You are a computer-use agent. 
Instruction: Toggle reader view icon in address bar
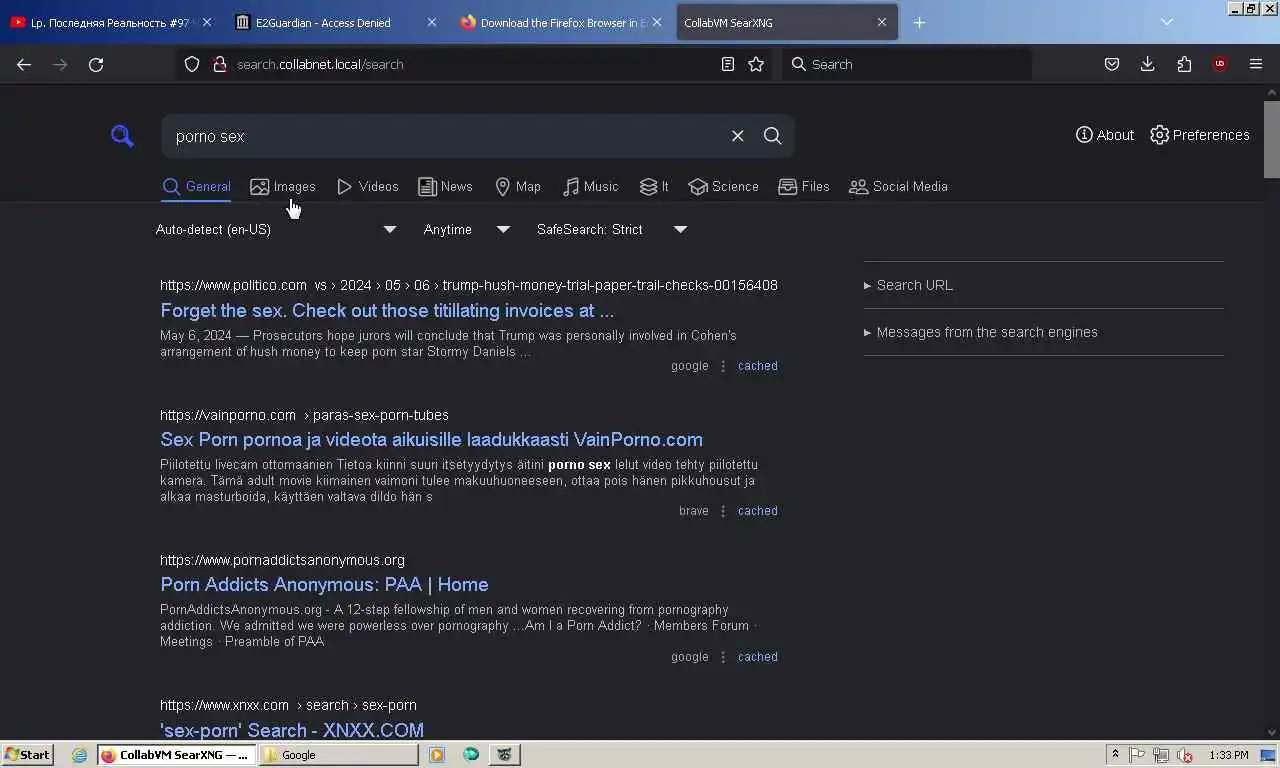[x=728, y=64]
